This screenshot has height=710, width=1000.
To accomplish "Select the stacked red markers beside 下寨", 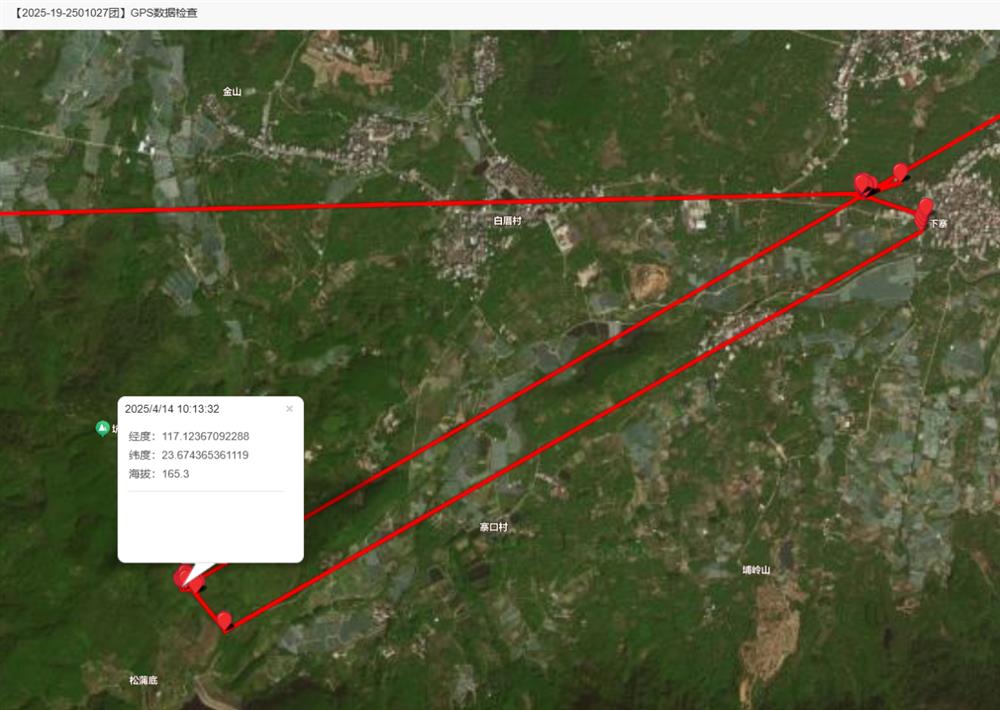I will click(x=923, y=212).
